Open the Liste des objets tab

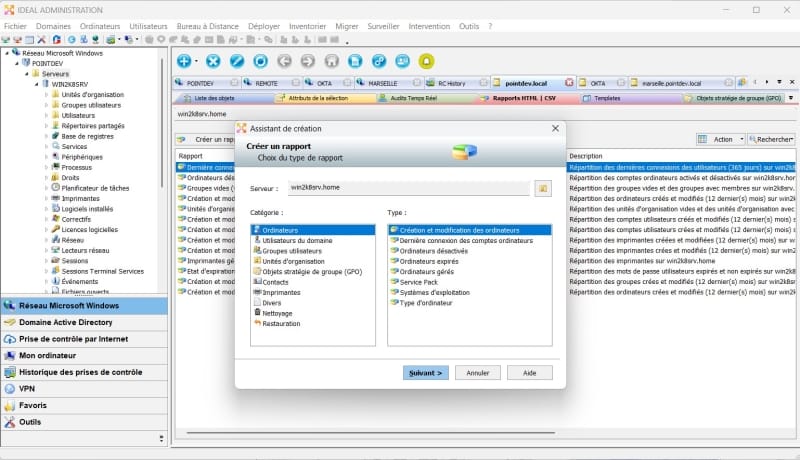coord(214,98)
